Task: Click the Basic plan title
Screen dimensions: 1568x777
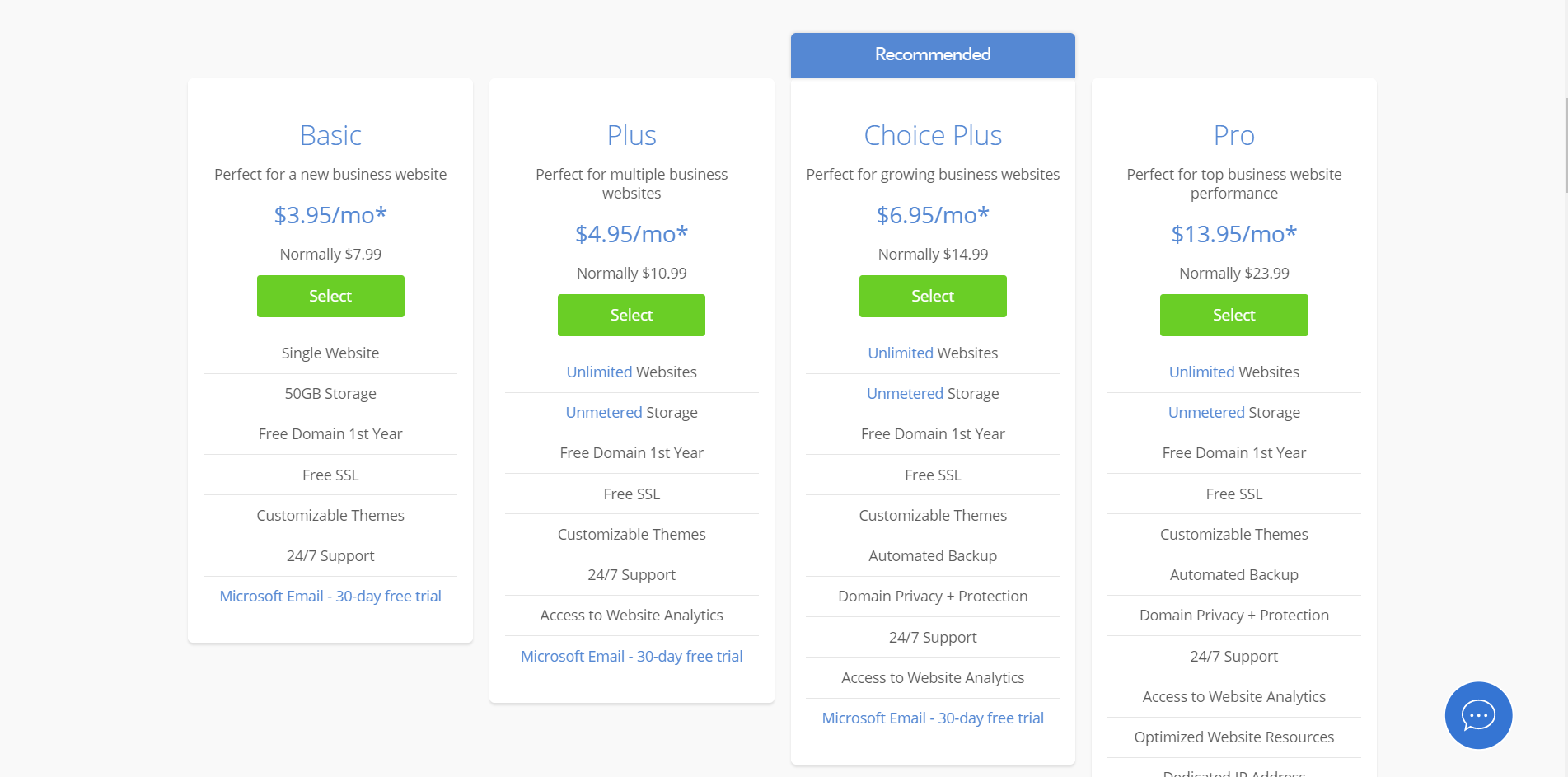Action: (x=330, y=135)
